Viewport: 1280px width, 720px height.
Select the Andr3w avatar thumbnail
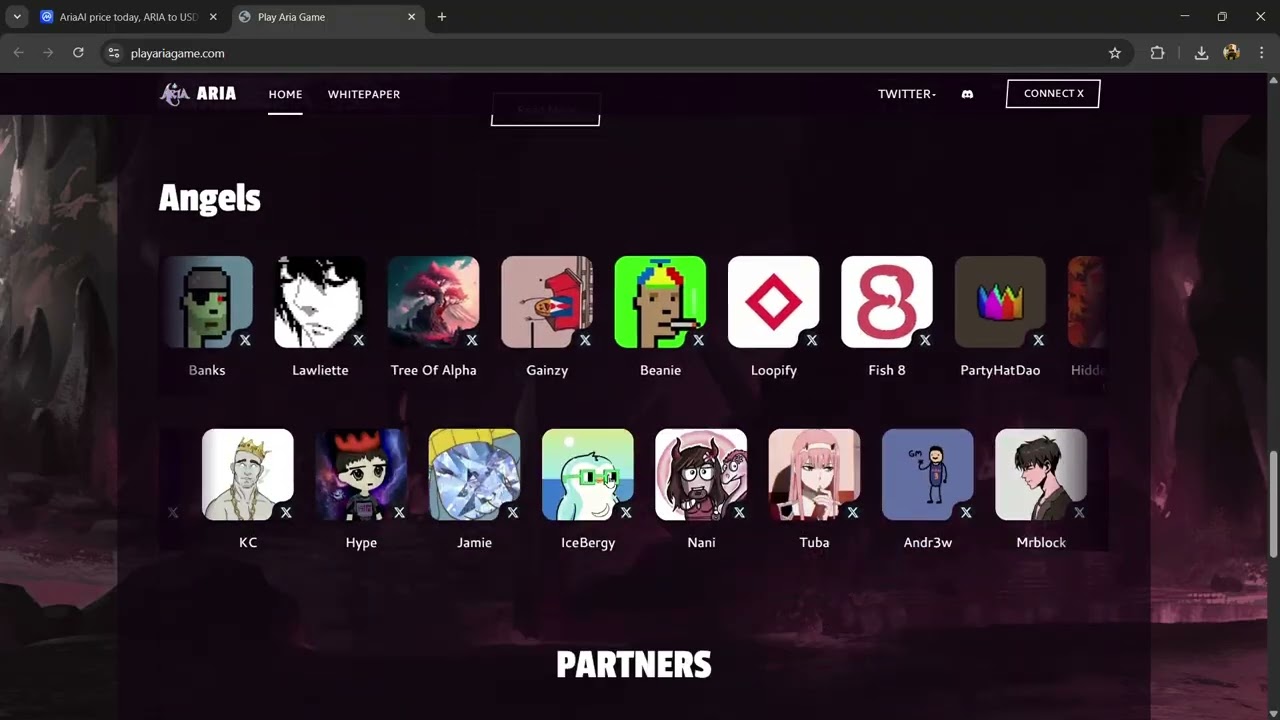(928, 474)
